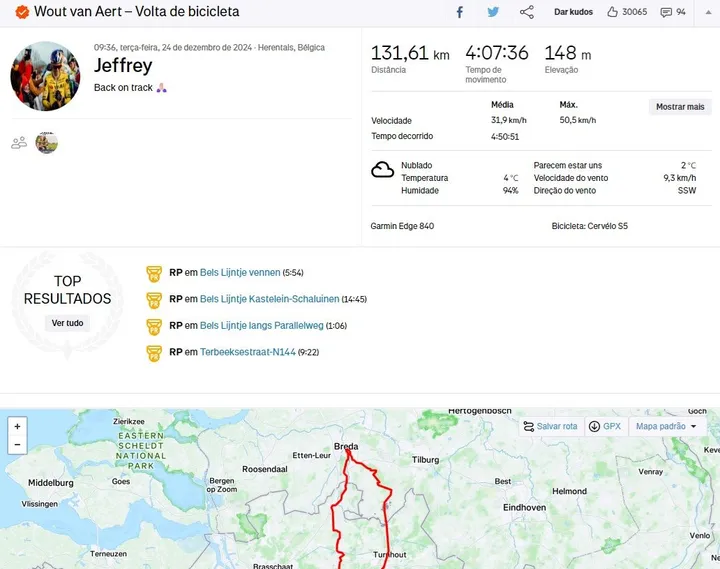Click the kudos thumbs-up count icon

pos(612,12)
